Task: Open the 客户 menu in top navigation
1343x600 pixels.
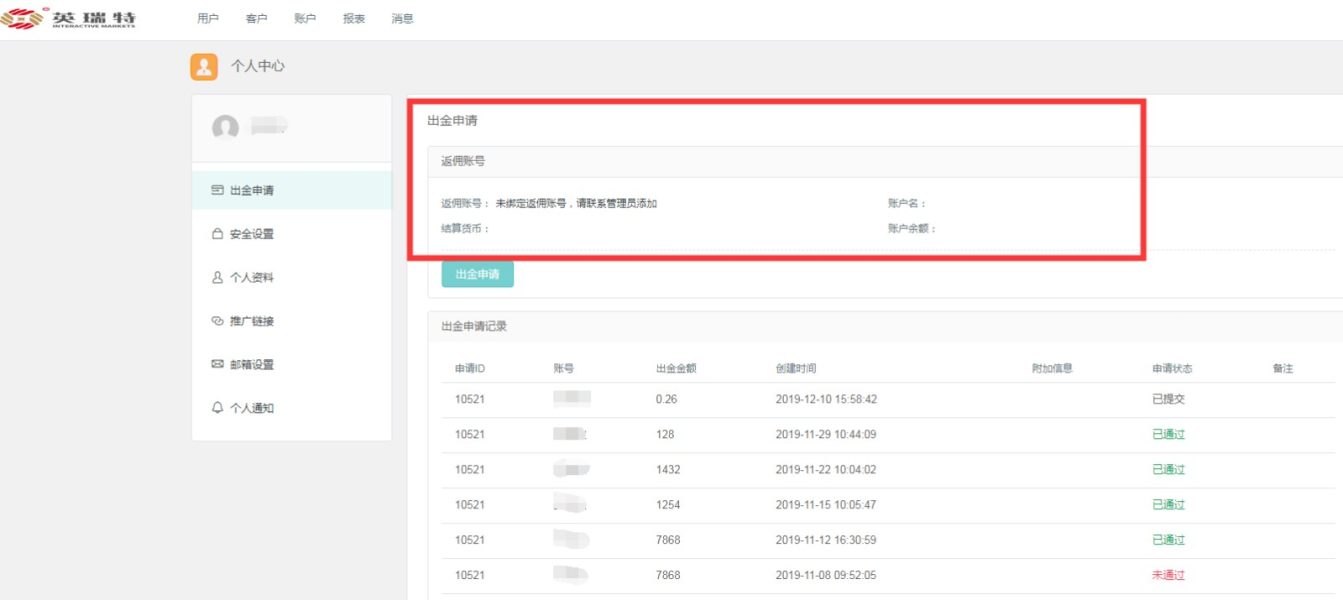Action: 256,18
